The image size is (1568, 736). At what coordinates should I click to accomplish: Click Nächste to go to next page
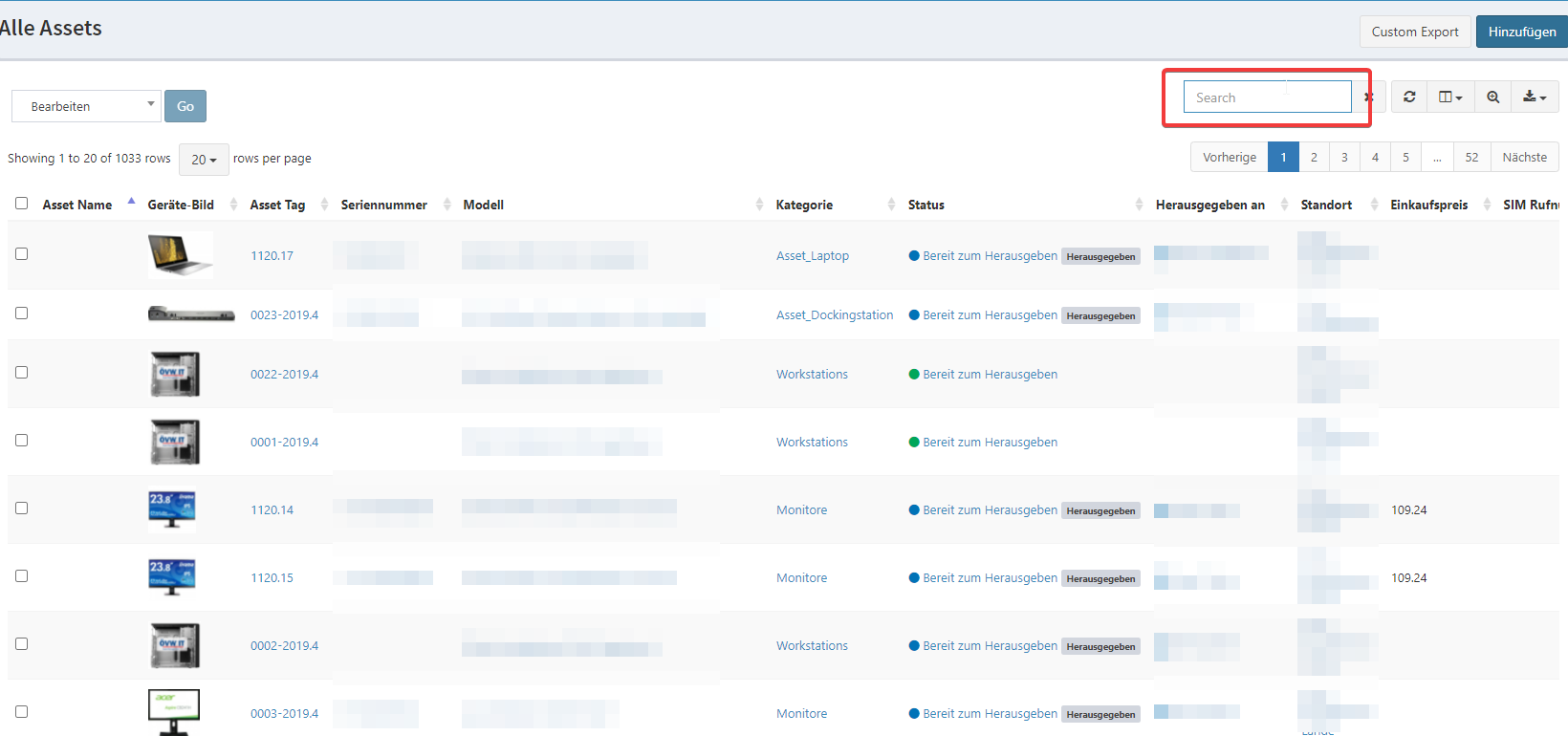point(1524,157)
